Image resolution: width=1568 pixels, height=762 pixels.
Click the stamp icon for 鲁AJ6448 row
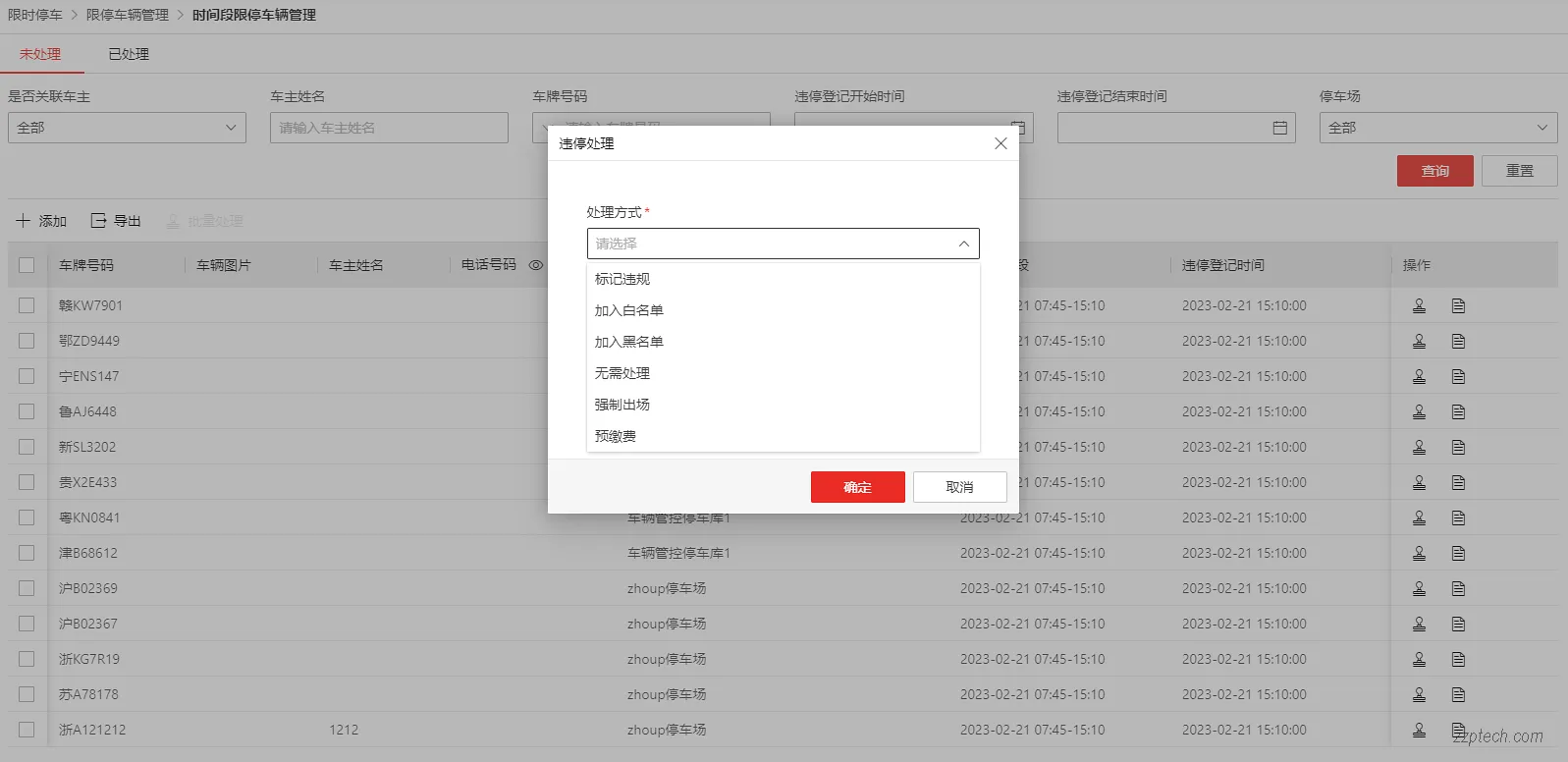pyautogui.click(x=1419, y=411)
